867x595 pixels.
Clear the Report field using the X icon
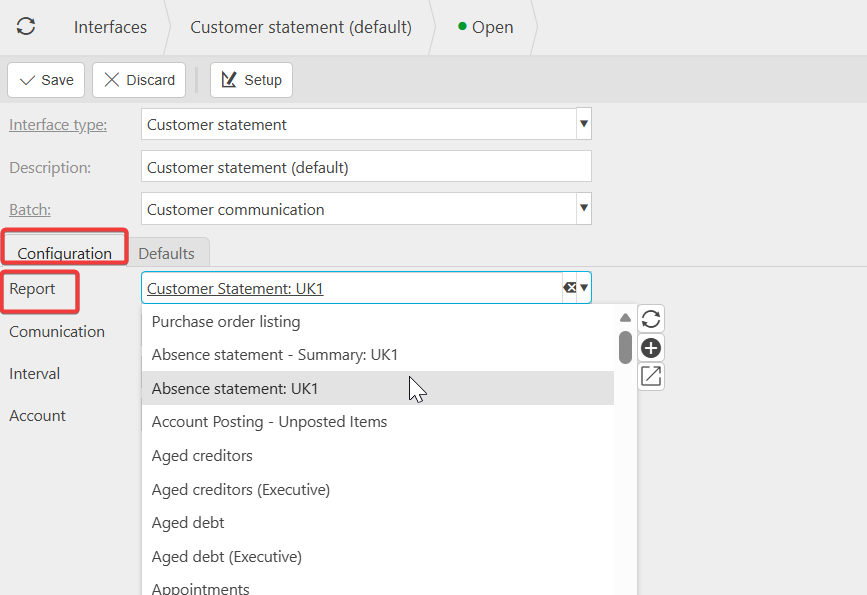569,288
